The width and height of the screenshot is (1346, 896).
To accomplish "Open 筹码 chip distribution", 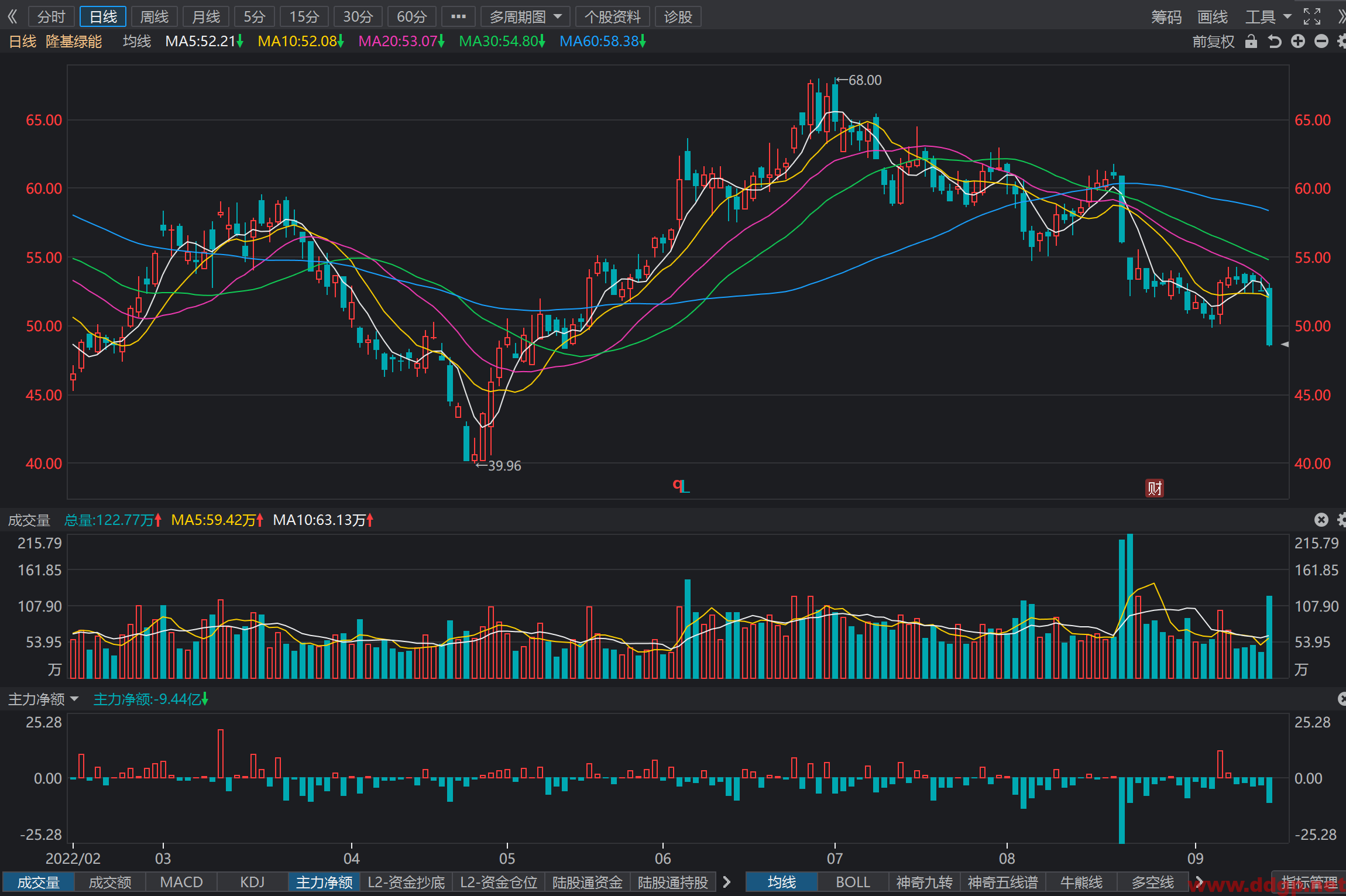I will pos(1166,16).
